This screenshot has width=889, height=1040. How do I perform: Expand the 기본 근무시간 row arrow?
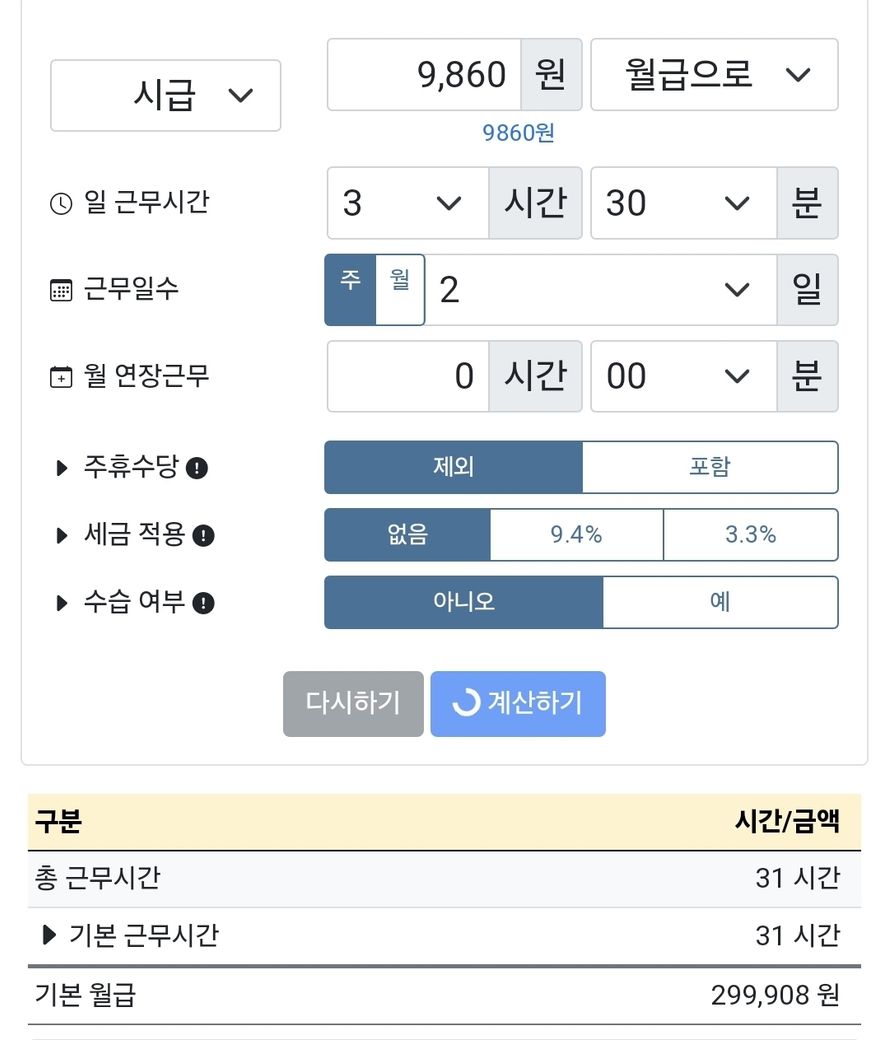click(x=49, y=936)
